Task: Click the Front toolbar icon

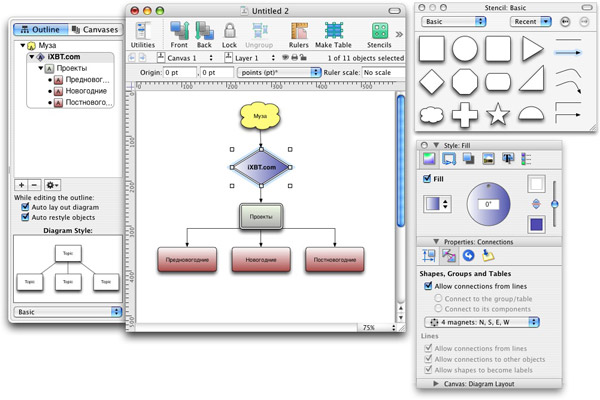Action: point(179,31)
